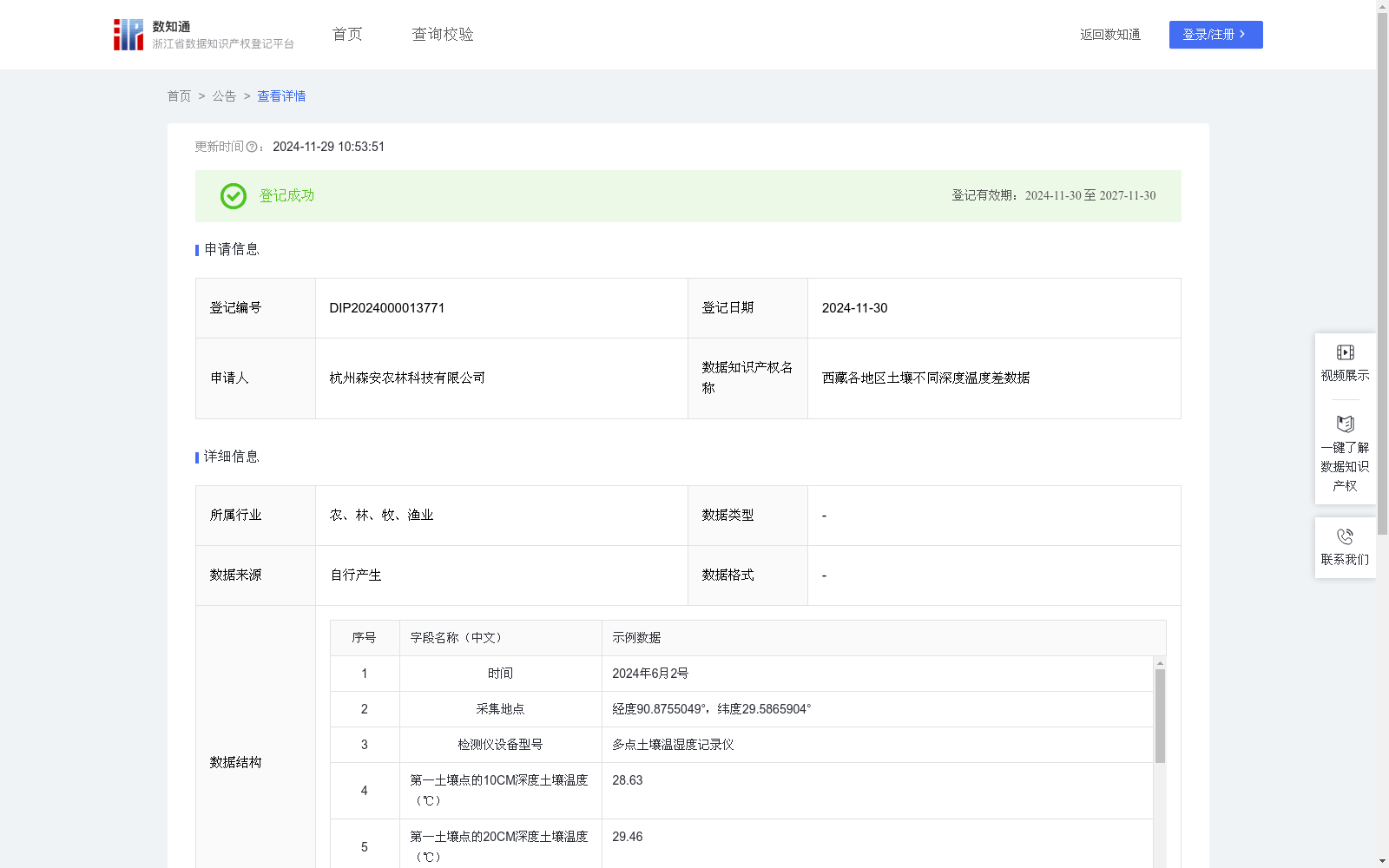
Task: Click the update time 2024-11-29 10:53:51
Action: pyautogui.click(x=328, y=148)
